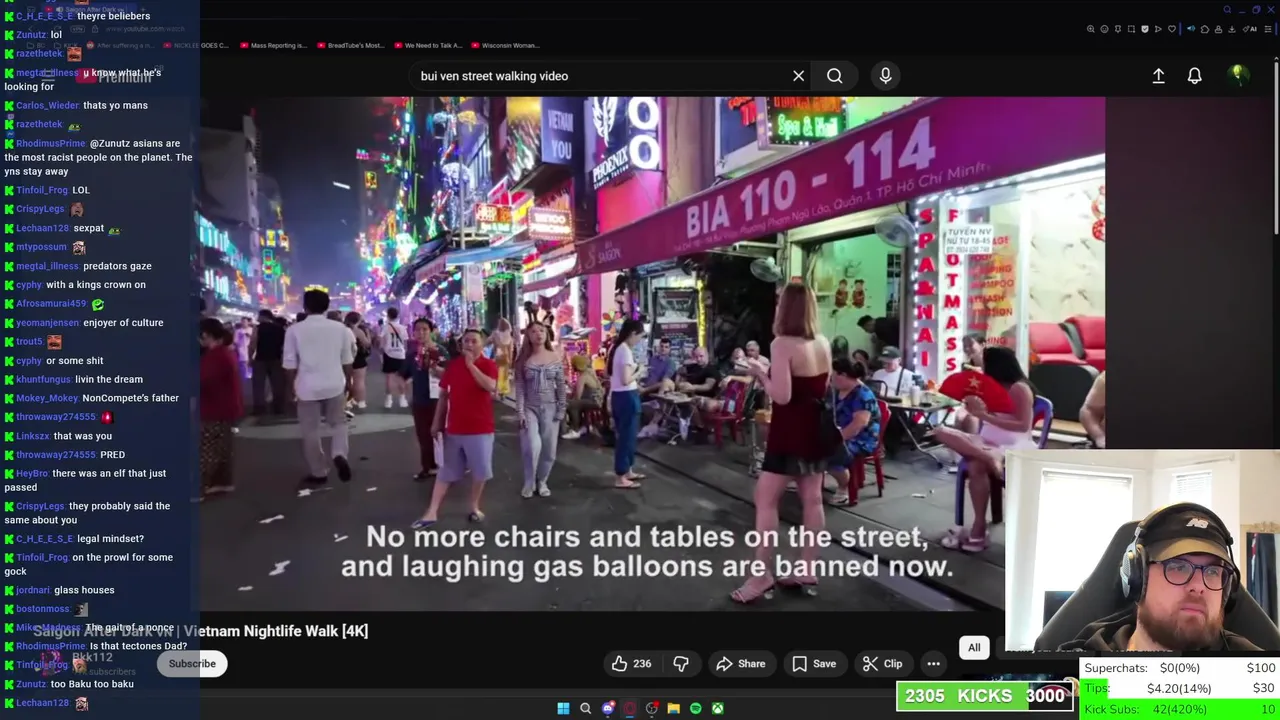Click the YouTube search magnifier button
This screenshot has width=1280, height=720.
click(x=834, y=76)
